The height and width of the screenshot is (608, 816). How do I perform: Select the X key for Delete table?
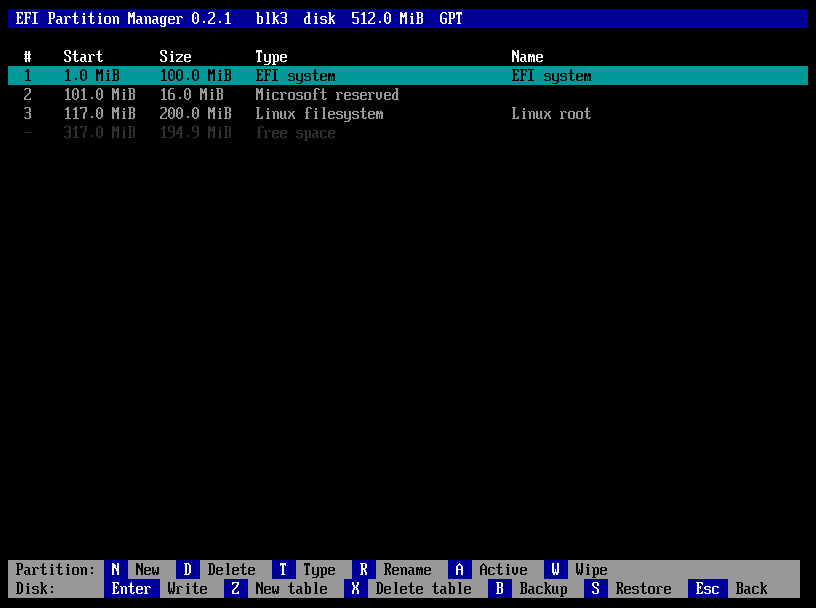click(x=355, y=589)
